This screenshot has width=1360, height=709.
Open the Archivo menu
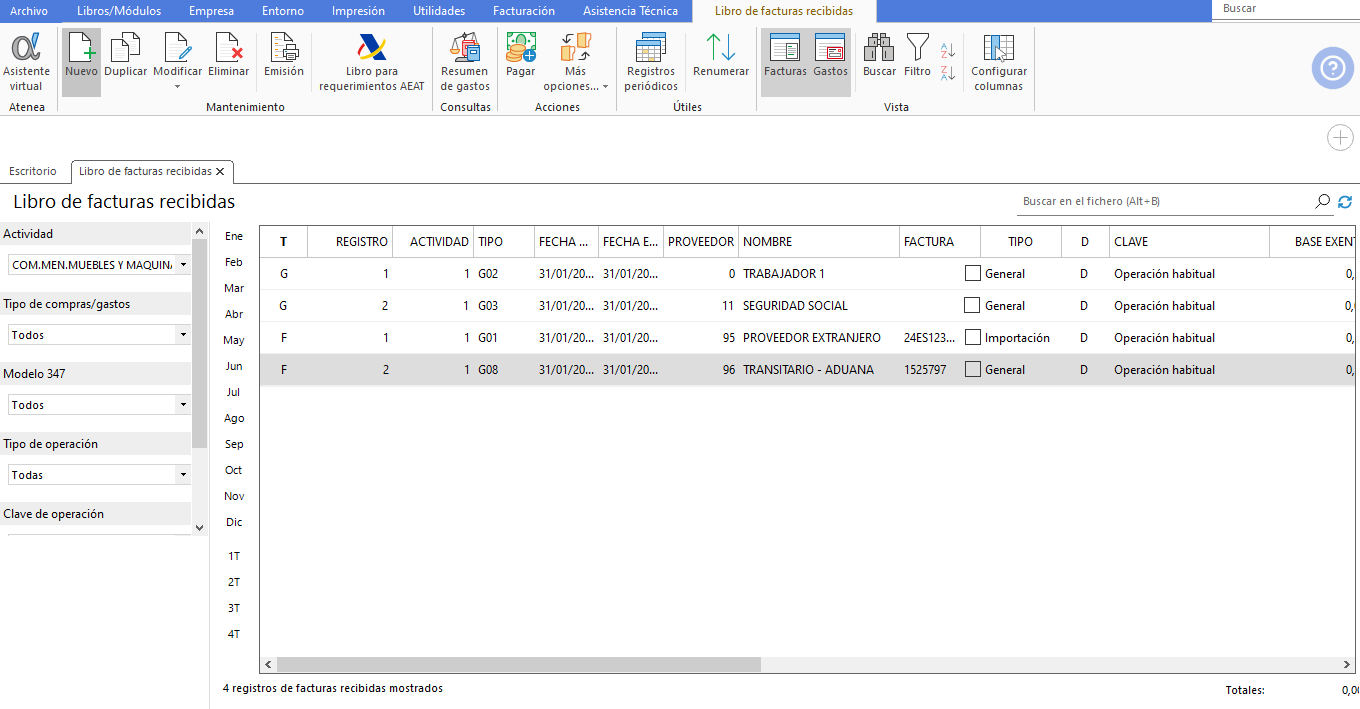pos(28,11)
